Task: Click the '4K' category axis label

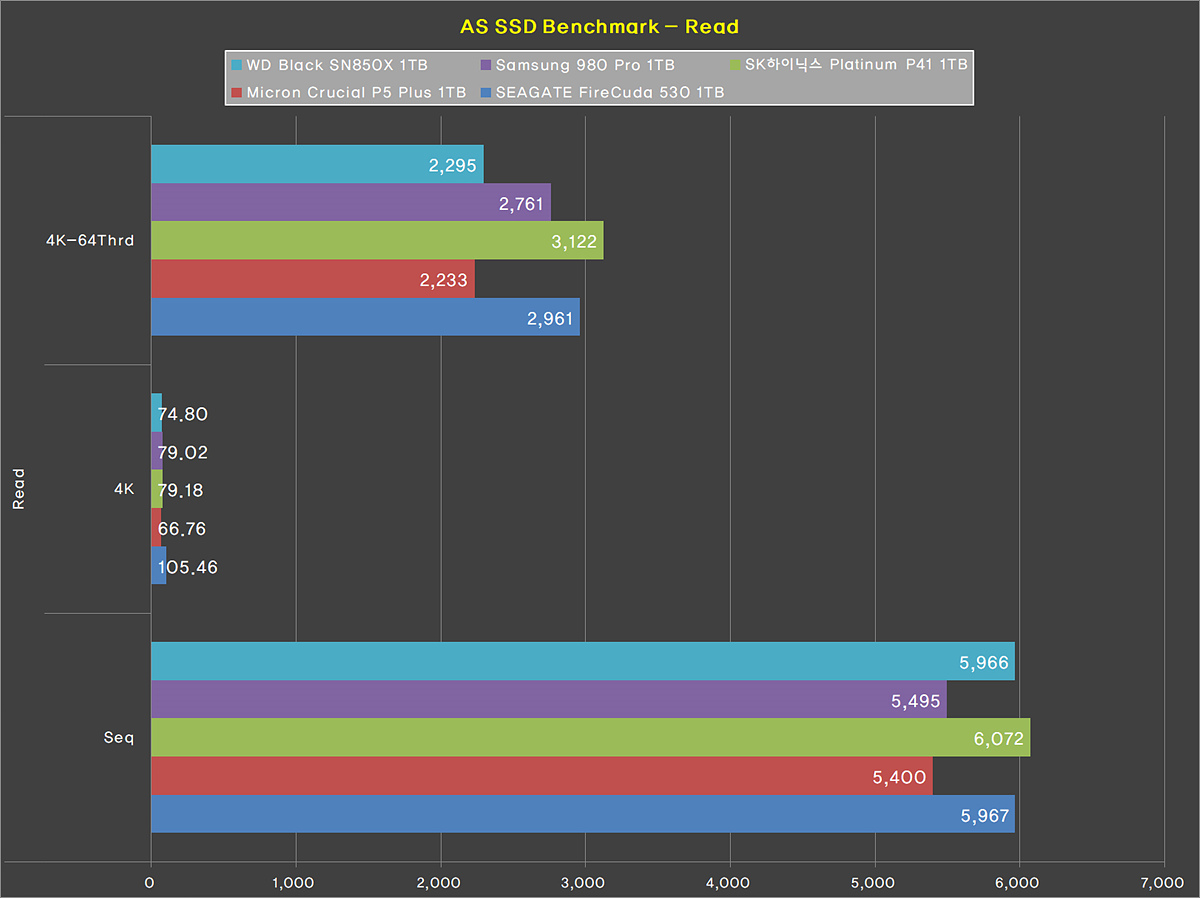Action: click(x=123, y=489)
